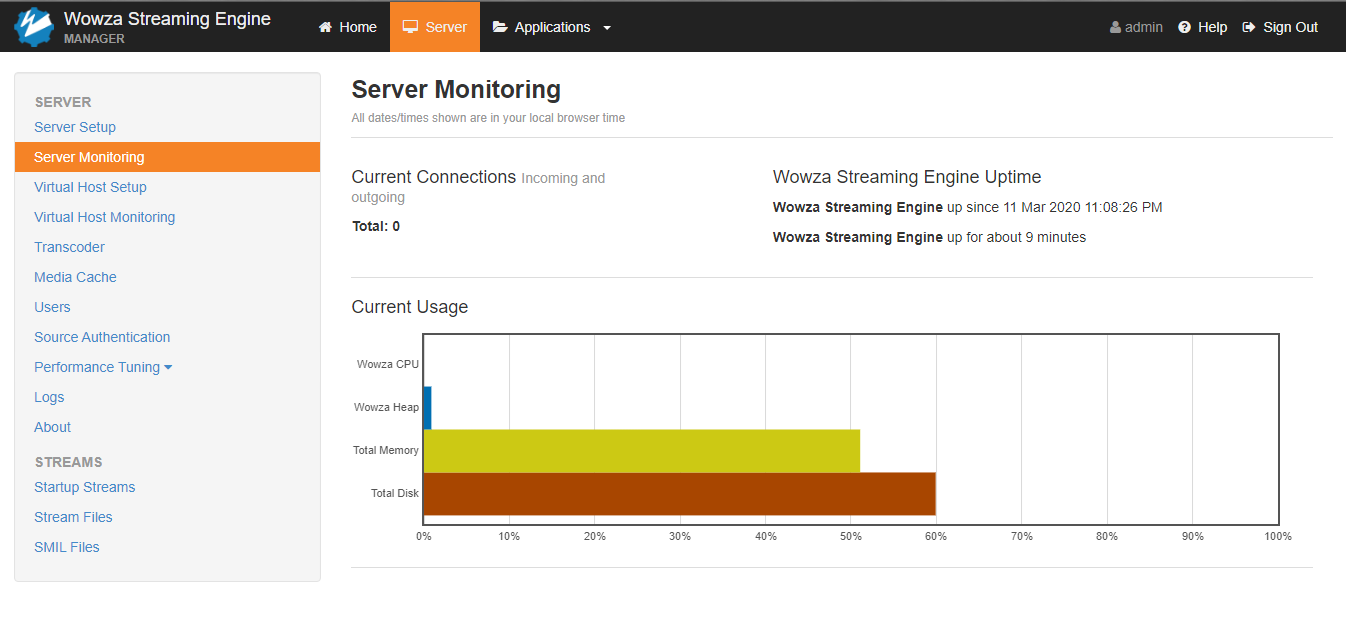Click the Wowza Heap chart label

coord(387,407)
